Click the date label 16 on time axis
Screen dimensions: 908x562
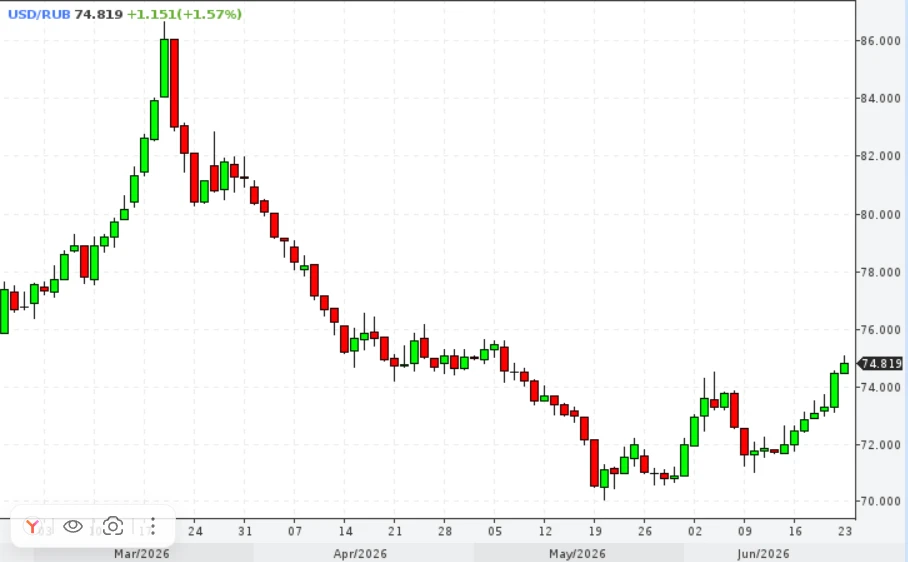(x=795, y=531)
